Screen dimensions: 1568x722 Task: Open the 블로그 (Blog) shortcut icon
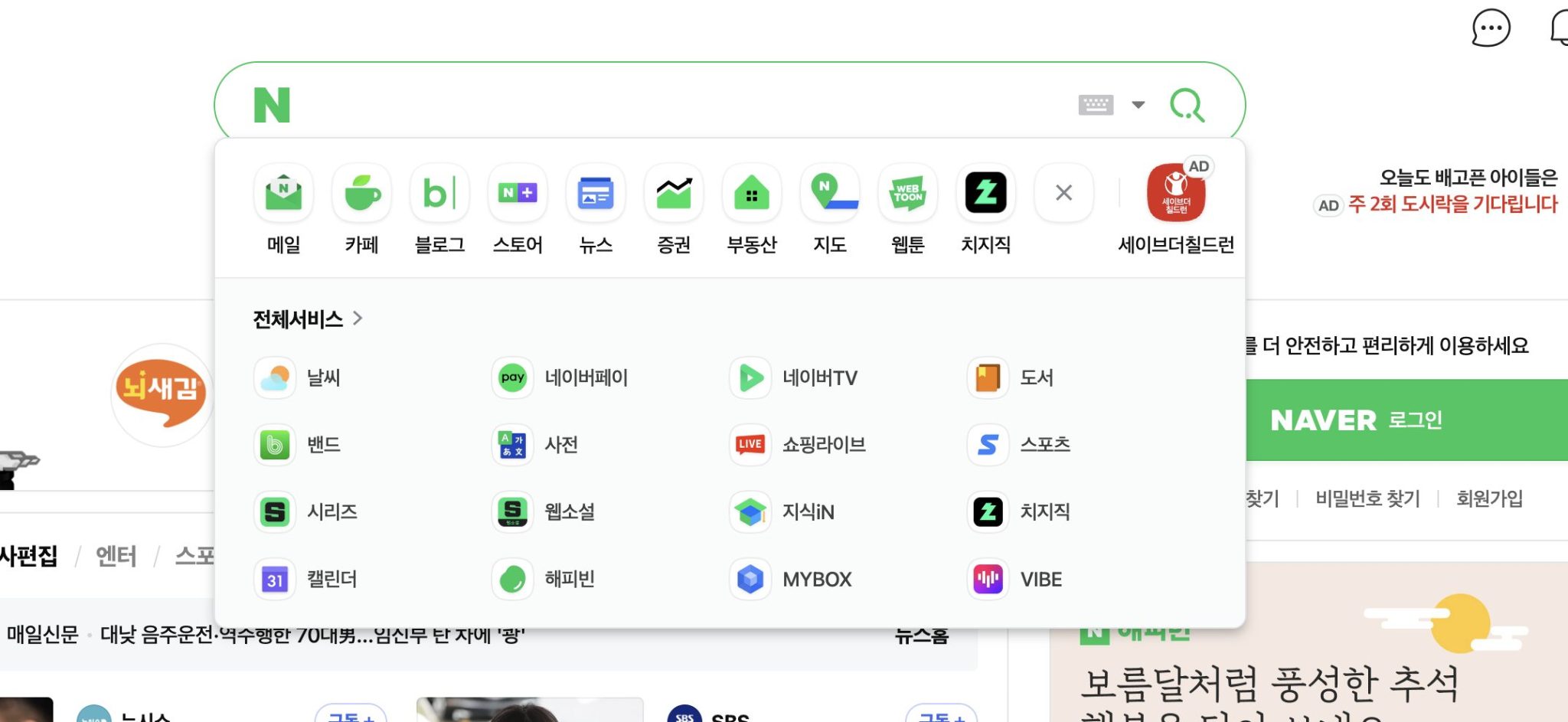click(439, 193)
